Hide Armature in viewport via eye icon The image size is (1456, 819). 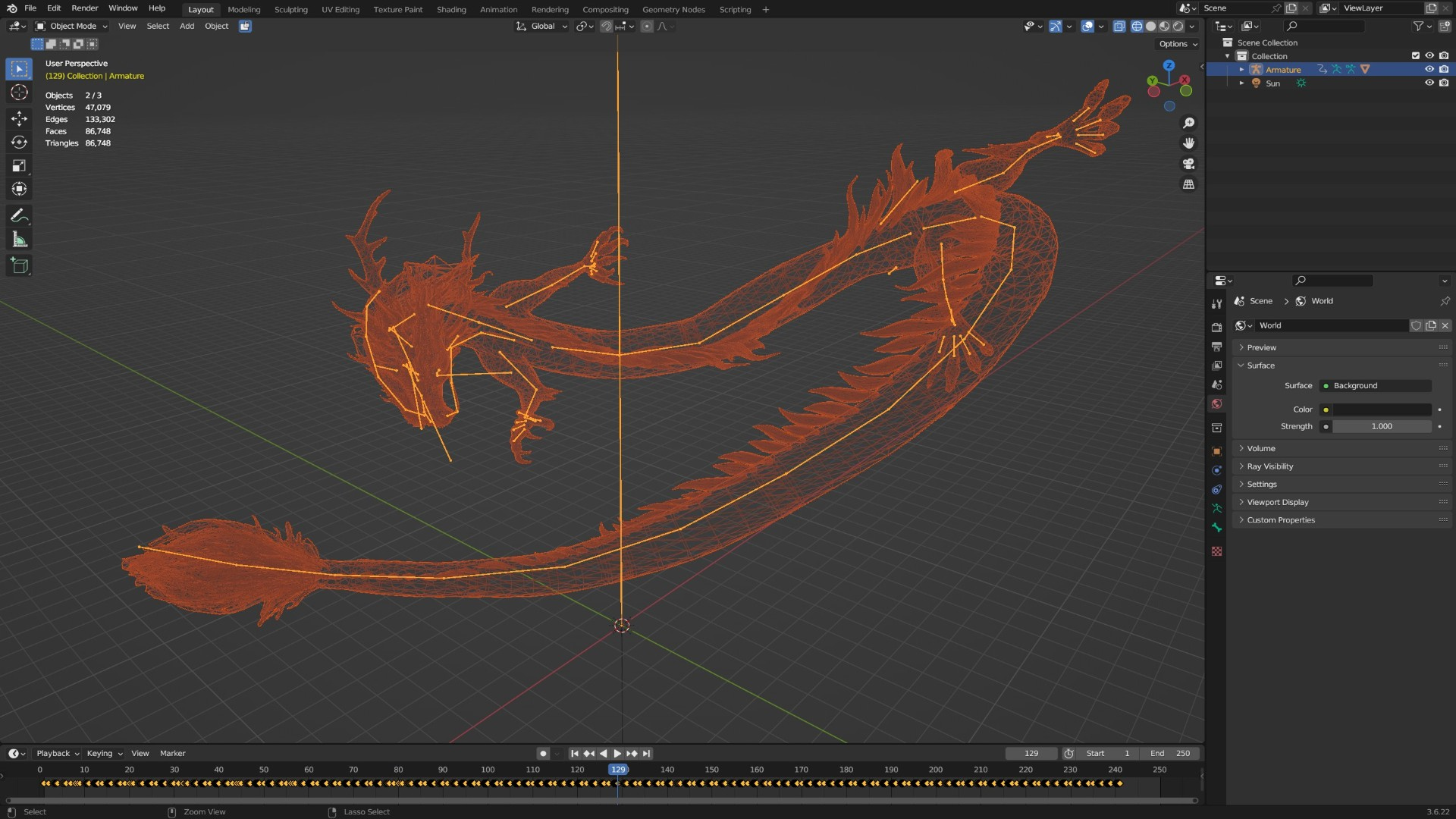(1429, 69)
